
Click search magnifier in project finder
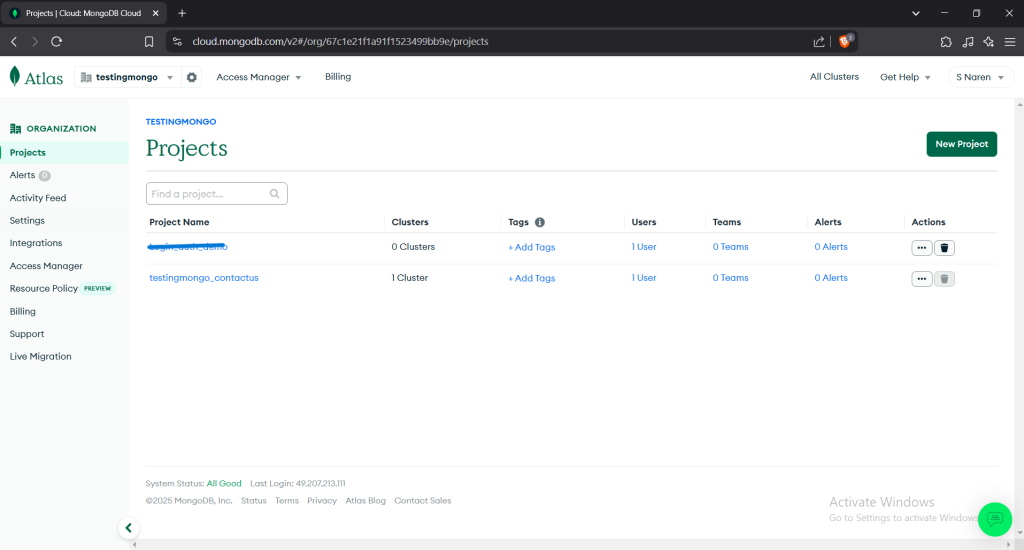pyautogui.click(x=274, y=194)
